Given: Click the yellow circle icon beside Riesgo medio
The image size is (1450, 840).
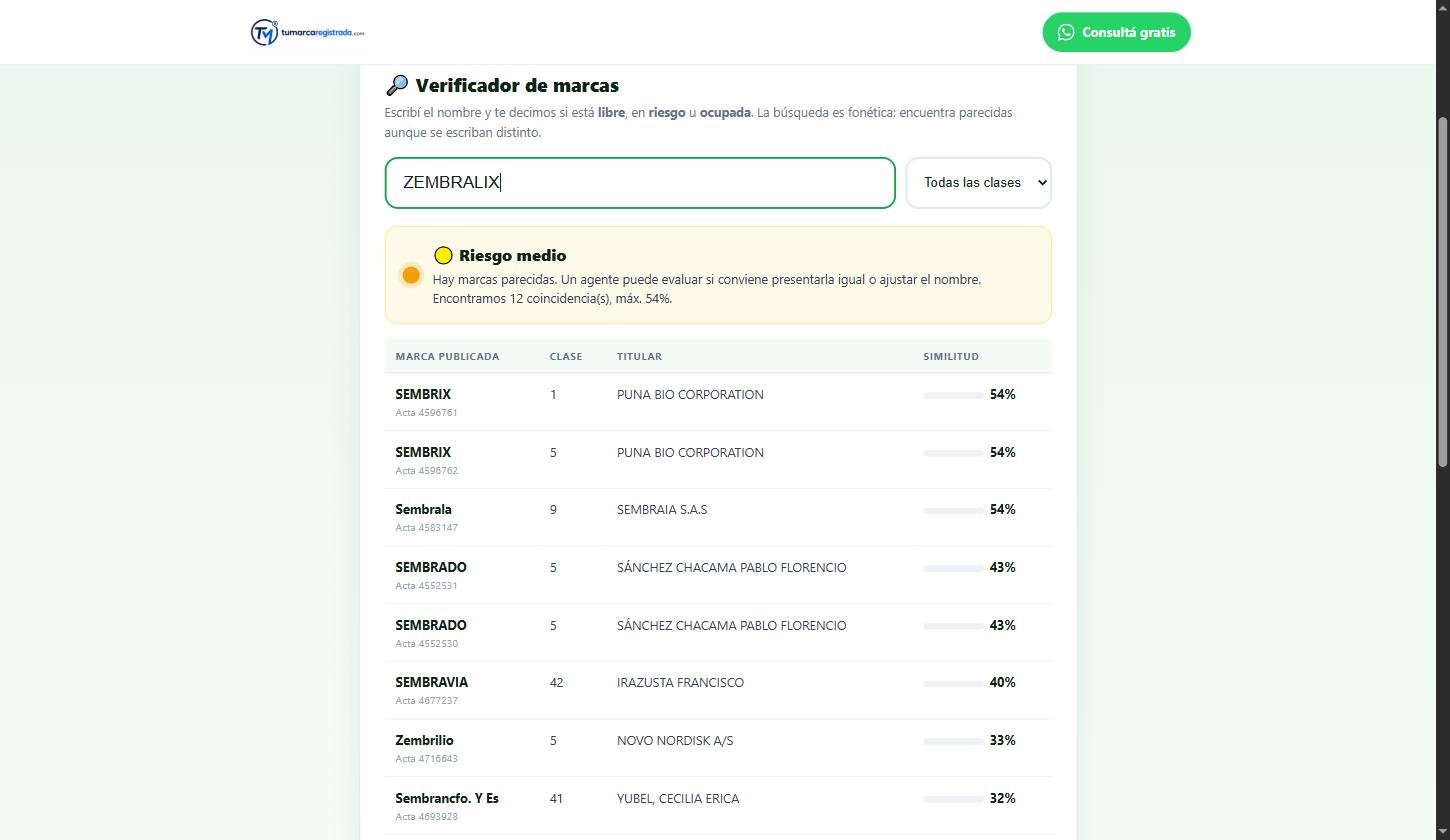Looking at the screenshot, I should pyautogui.click(x=443, y=255).
